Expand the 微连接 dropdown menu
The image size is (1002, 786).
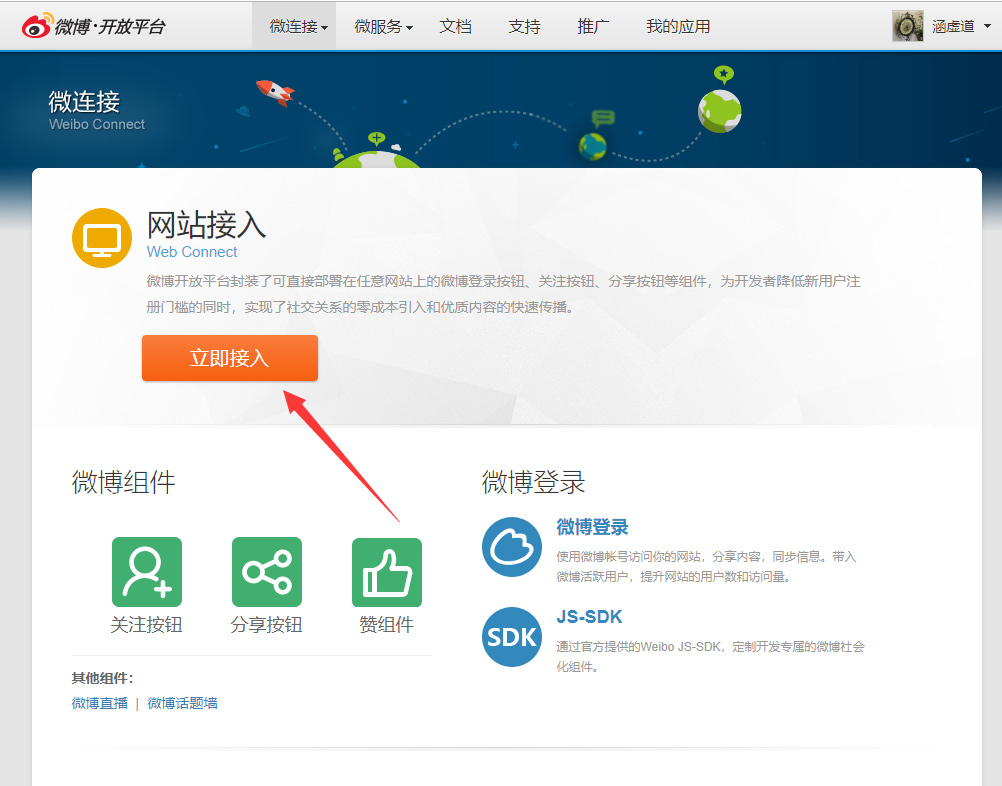[298, 27]
